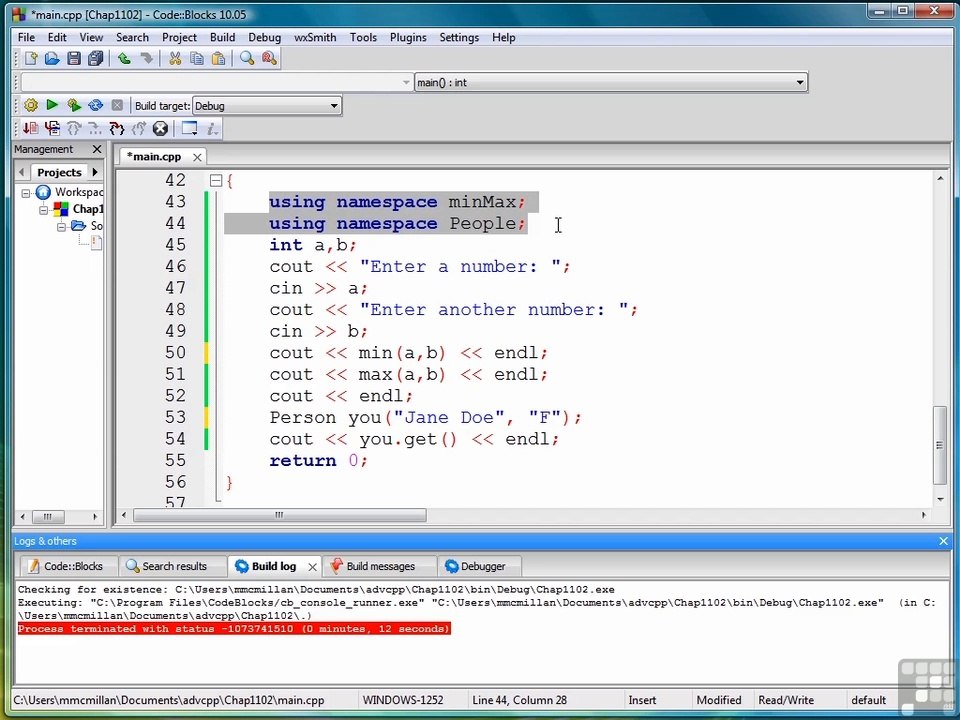Image resolution: width=960 pixels, height=720 pixels.
Task: Collapse the Chap1102 project tree node
Action: point(43,210)
